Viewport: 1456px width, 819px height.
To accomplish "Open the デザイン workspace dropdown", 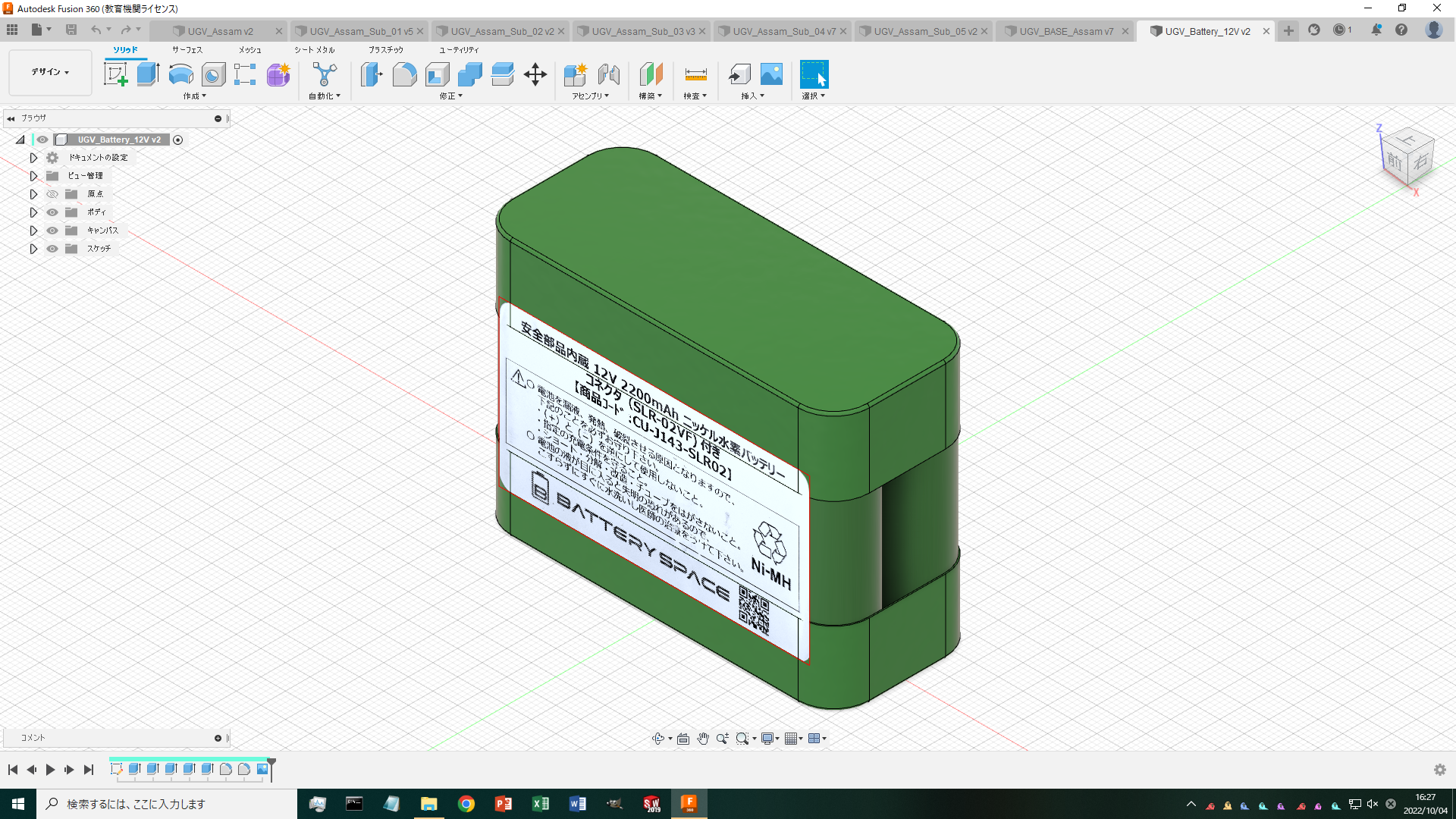I will pyautogui.click(x=50, y=72).
